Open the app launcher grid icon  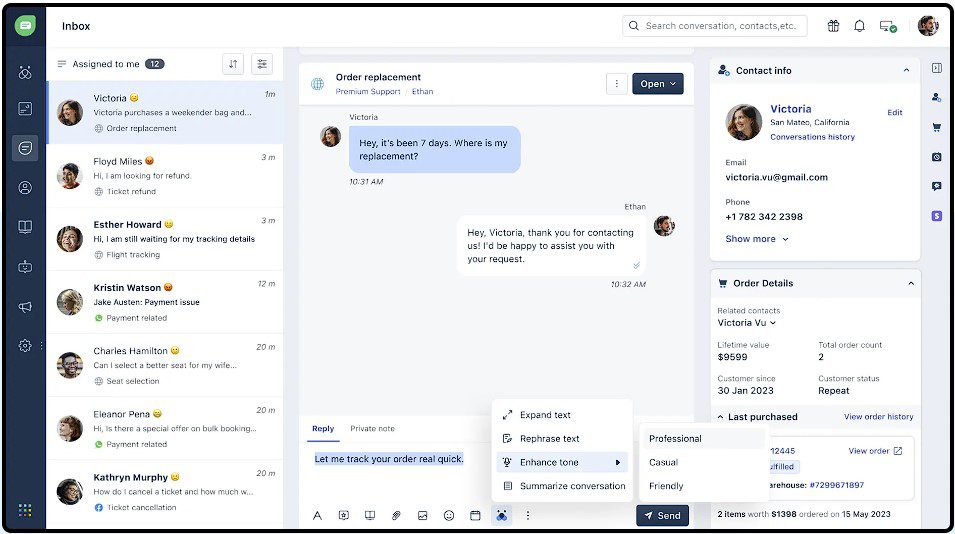tap(25, 510)
